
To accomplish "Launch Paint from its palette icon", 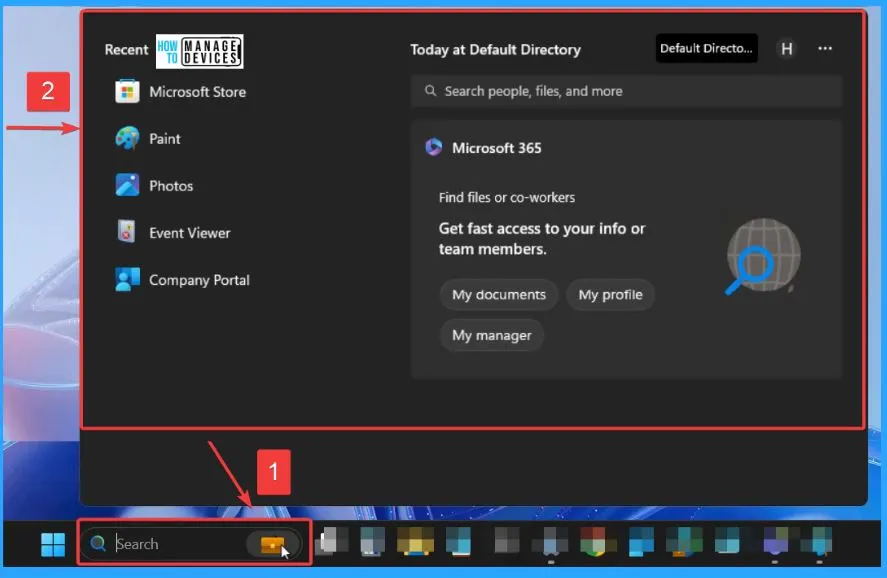I will click(x=127, y=139).
